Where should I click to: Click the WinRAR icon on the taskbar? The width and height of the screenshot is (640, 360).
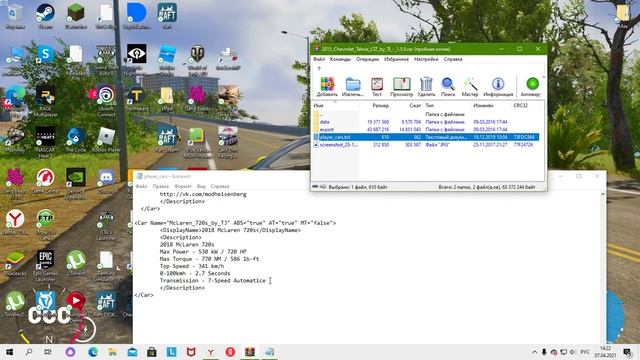pyautogui.click(x=250, y=352)
